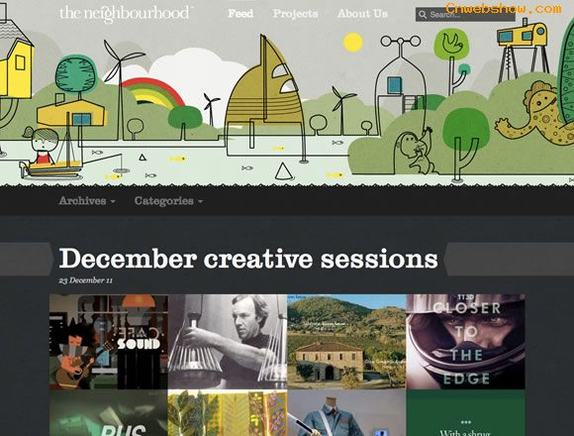Open the black-and-white man with lamps thumbnail
This screenshot has height=436, width=574.
pos(228,342)
